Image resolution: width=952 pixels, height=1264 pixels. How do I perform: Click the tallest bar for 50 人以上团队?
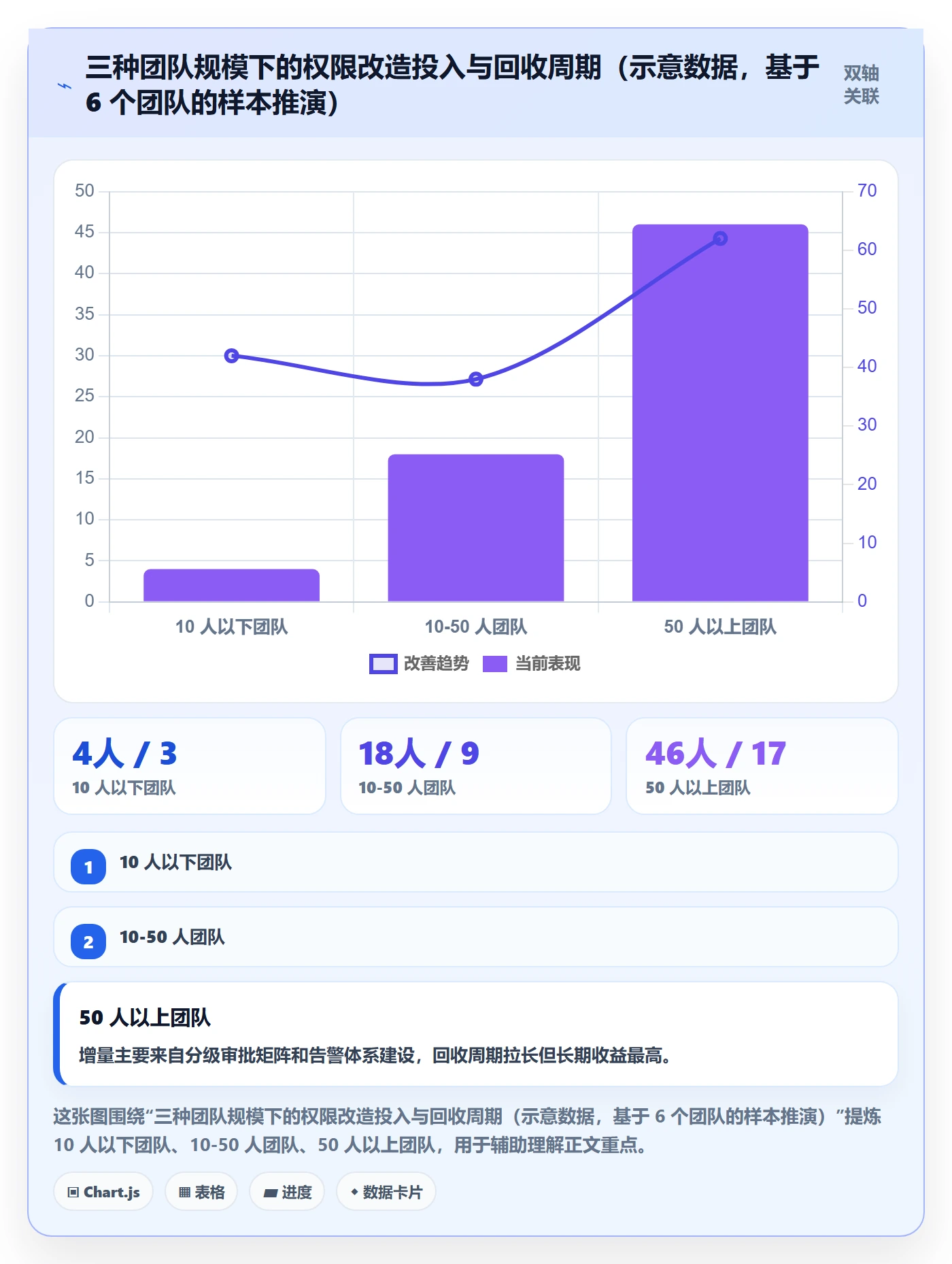720,413
